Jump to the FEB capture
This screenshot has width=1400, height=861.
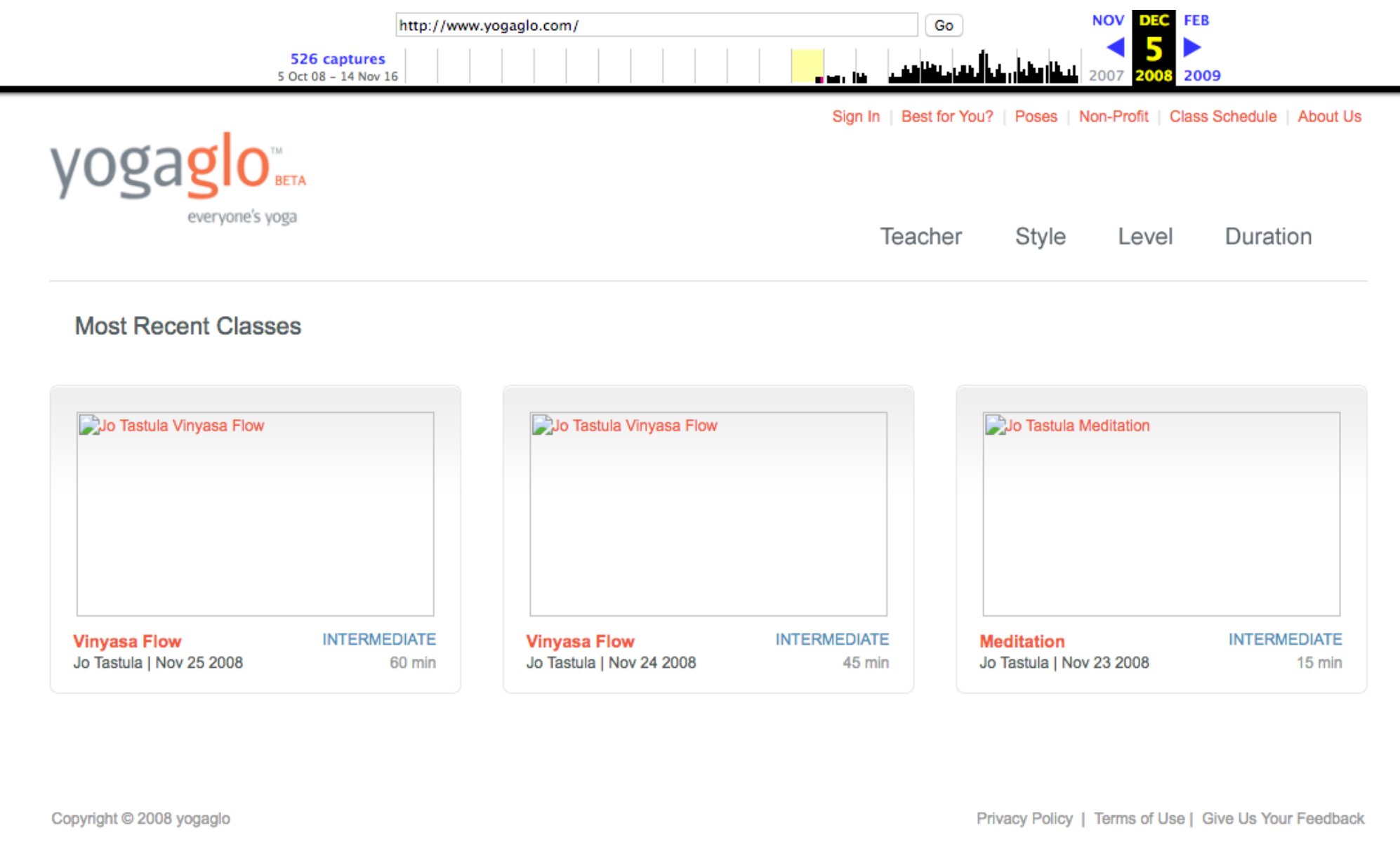coord(1196,20)
